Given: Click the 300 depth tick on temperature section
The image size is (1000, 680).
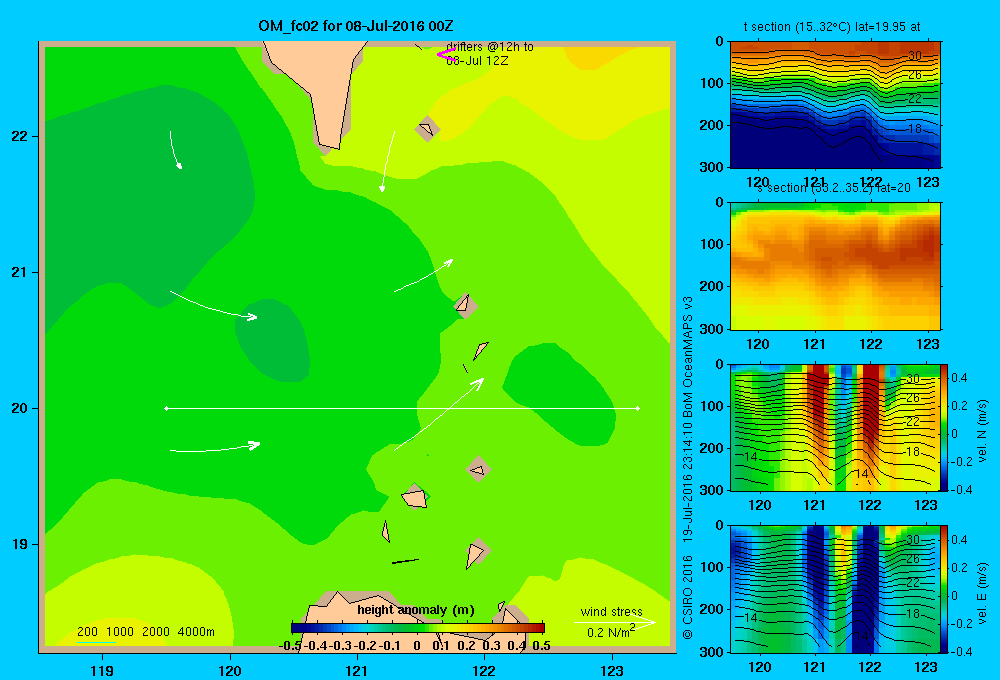Looking at the screenshot, I should pos(712,167).
